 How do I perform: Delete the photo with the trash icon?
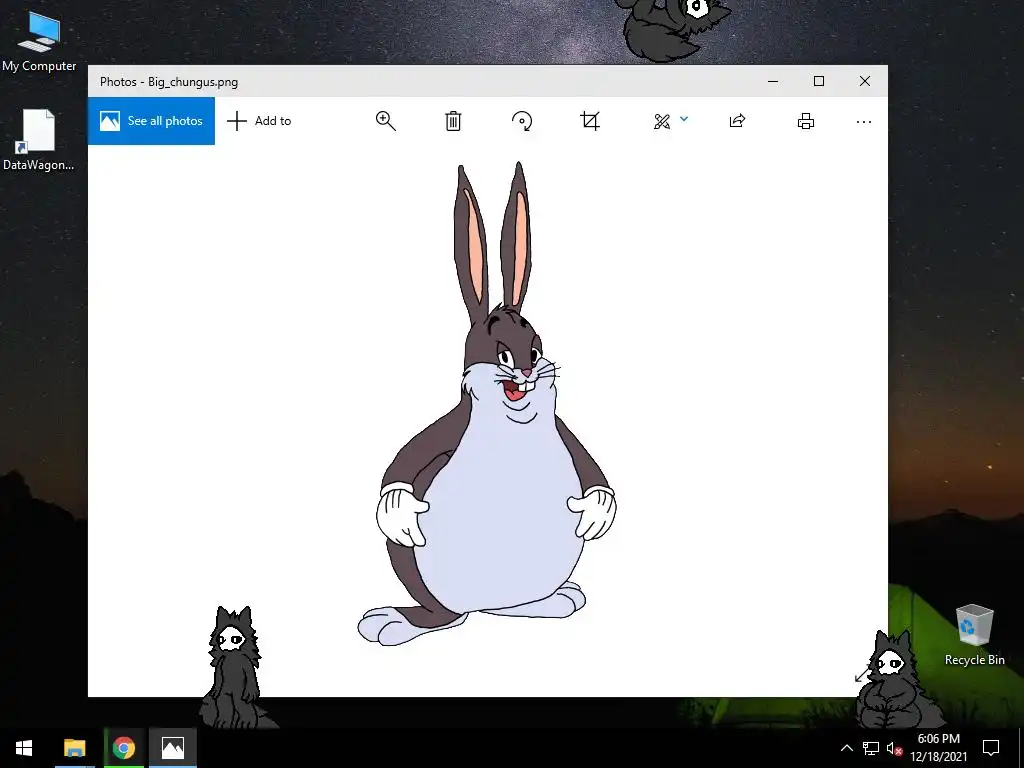pyautogui.click(x=453, y=121)
